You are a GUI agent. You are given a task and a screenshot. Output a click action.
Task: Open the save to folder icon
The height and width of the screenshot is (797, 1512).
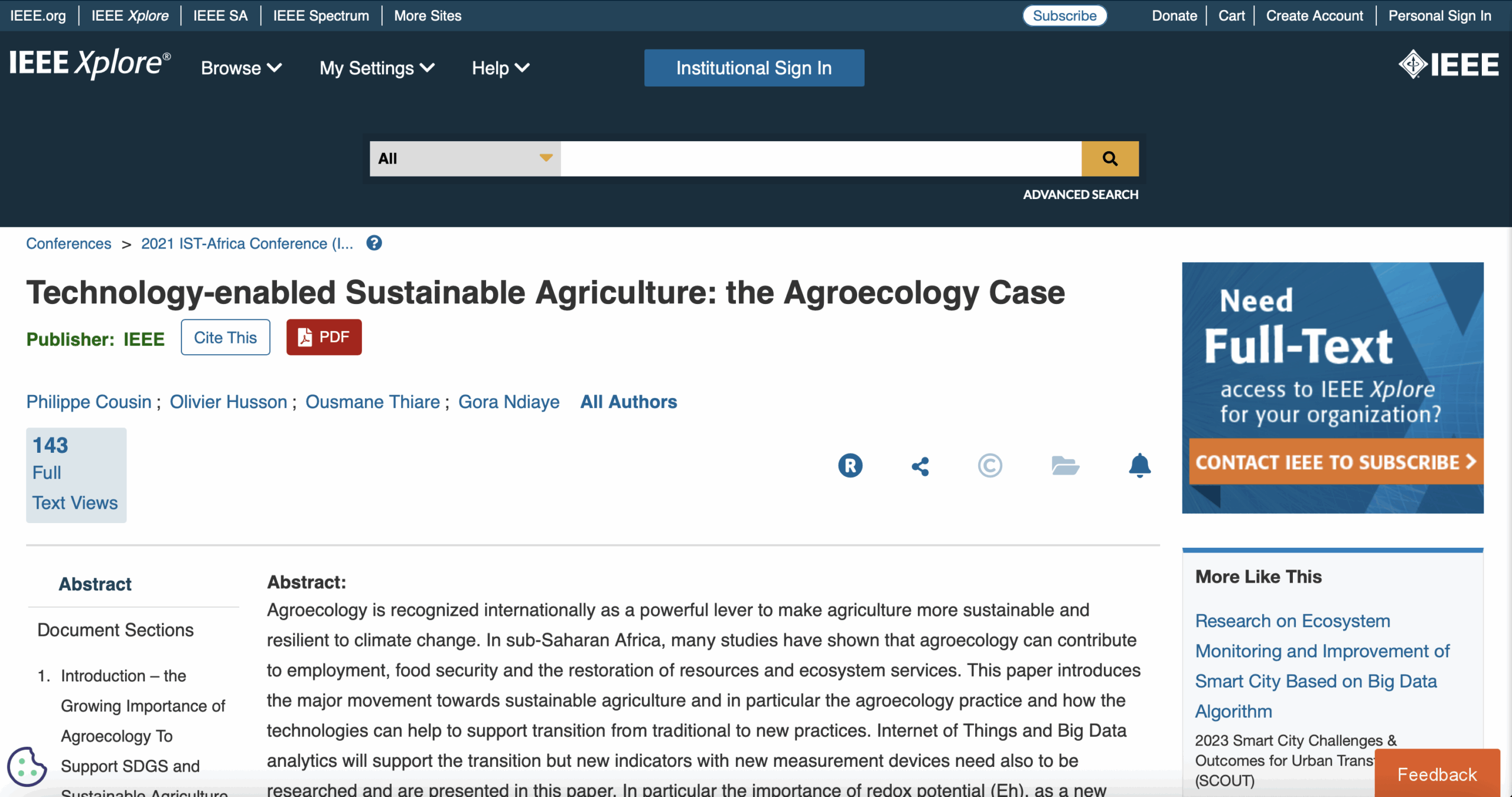pyautogui.click(x=1065, y=465)
